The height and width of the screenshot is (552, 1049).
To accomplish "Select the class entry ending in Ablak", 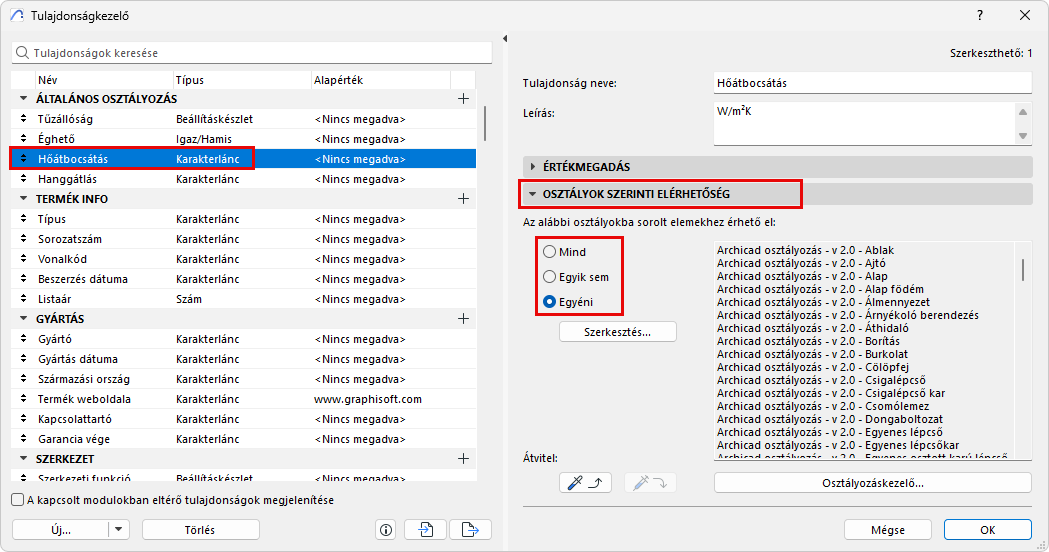I will [805, 250].
